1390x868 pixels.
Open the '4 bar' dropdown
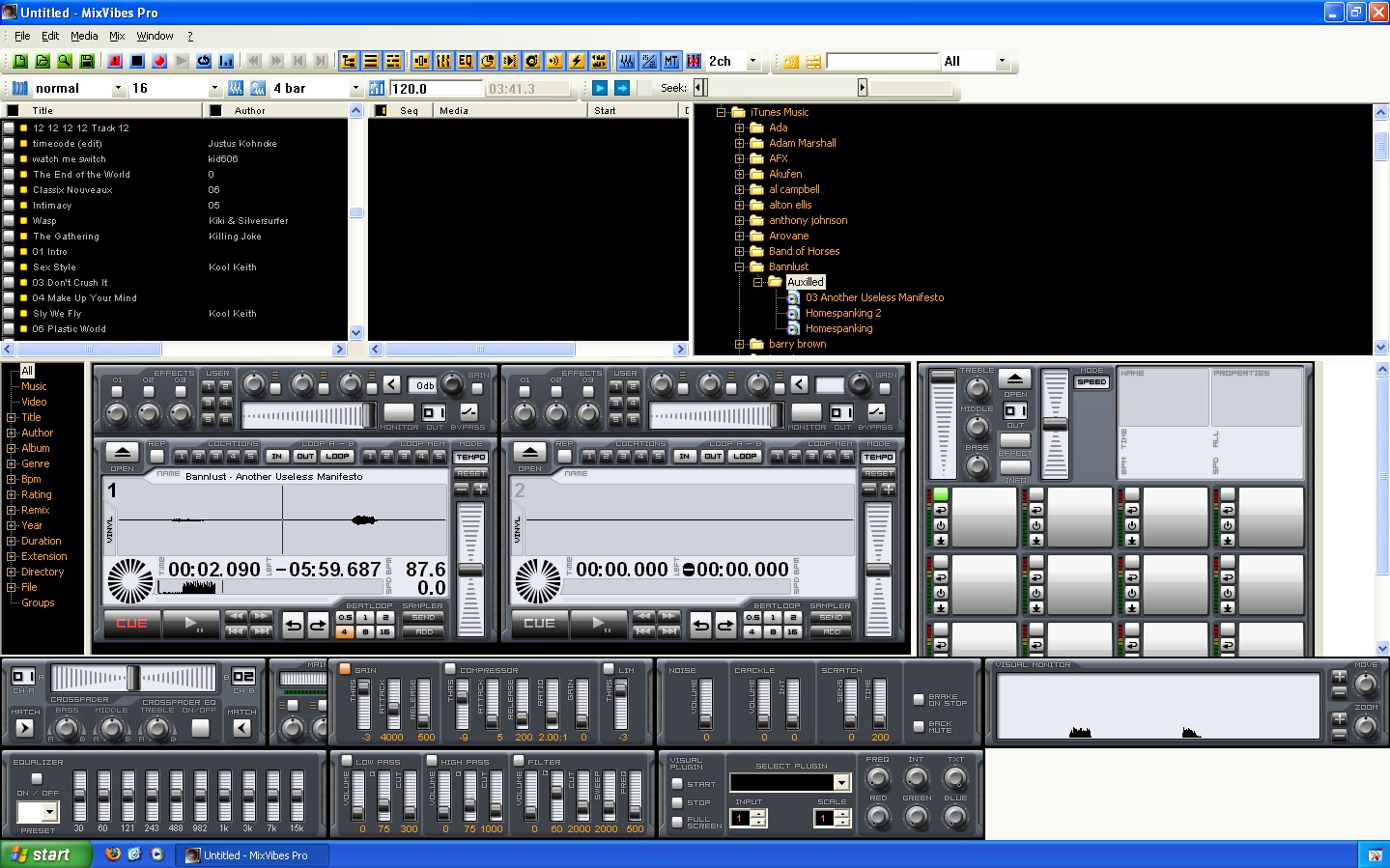coord(355,88)
